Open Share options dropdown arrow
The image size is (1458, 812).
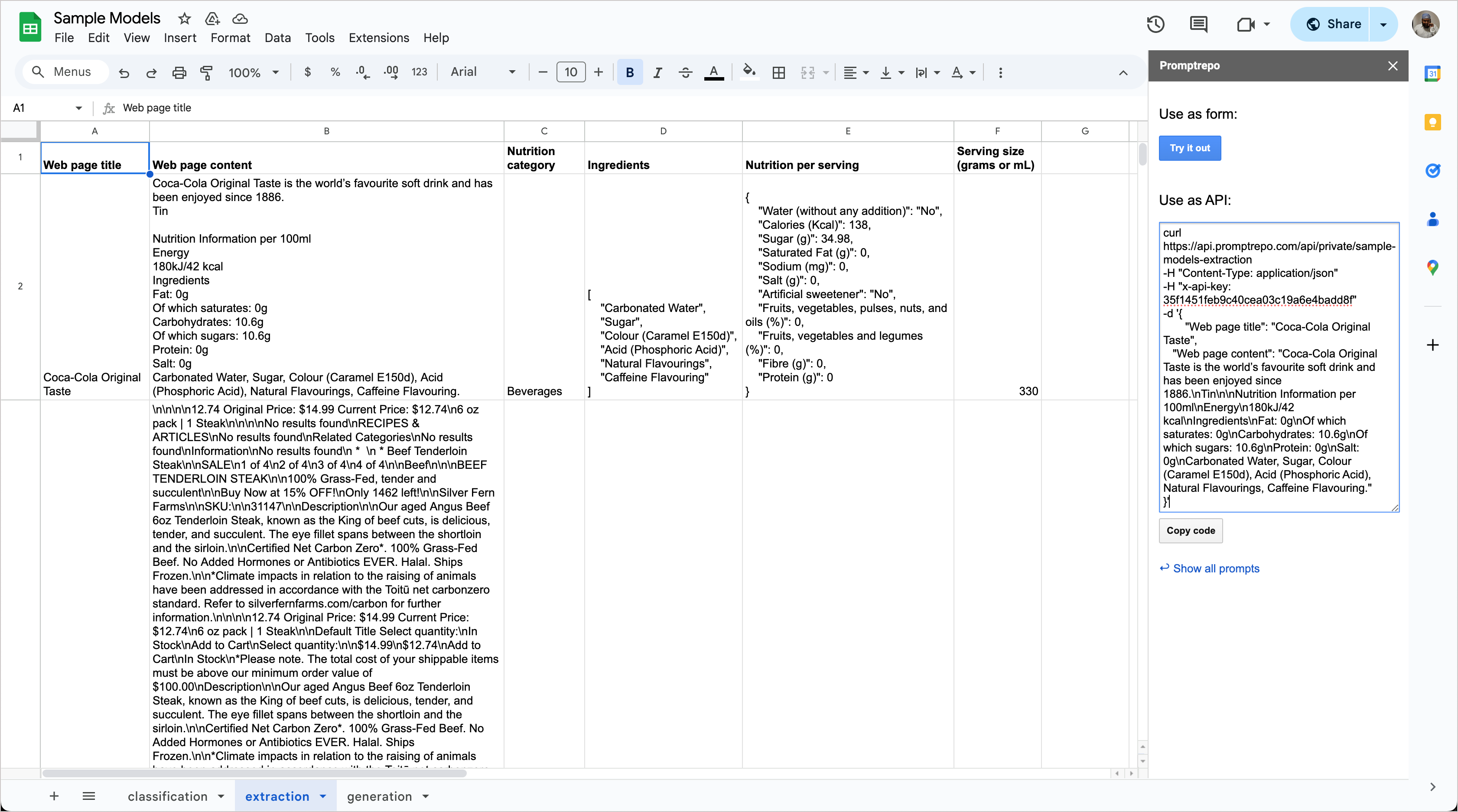(1383, 24)
